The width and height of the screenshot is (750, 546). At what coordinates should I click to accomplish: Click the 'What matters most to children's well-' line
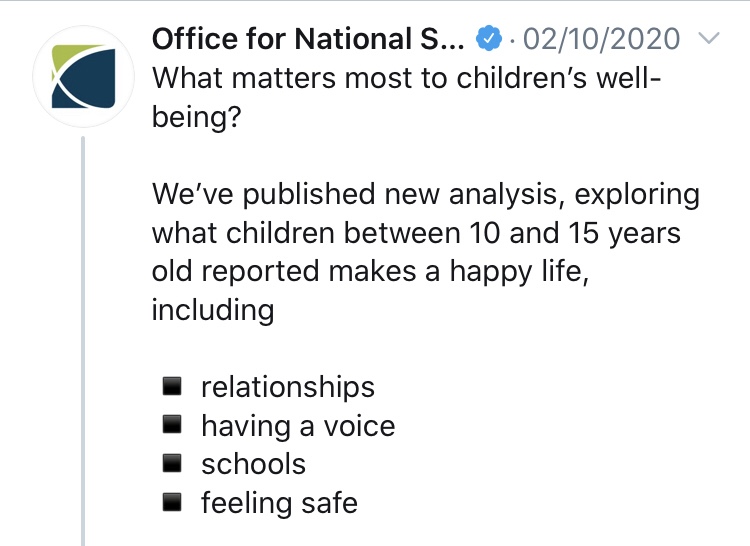(x=404, y=77)
